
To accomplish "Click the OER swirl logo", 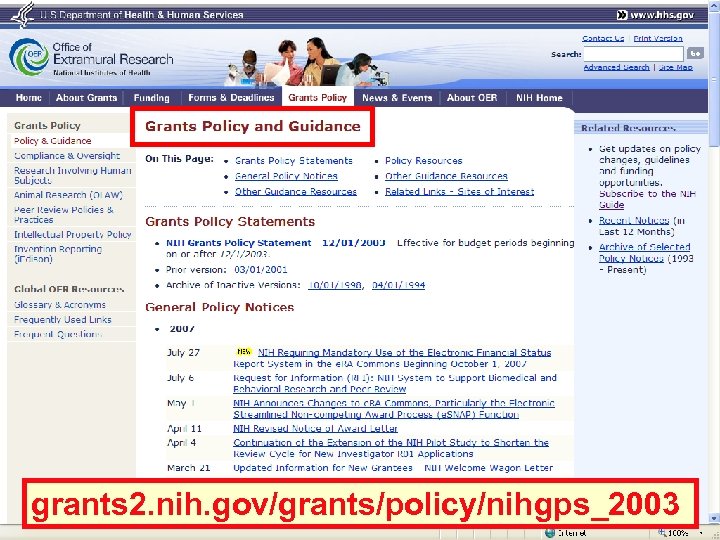I will coord(29,56).
